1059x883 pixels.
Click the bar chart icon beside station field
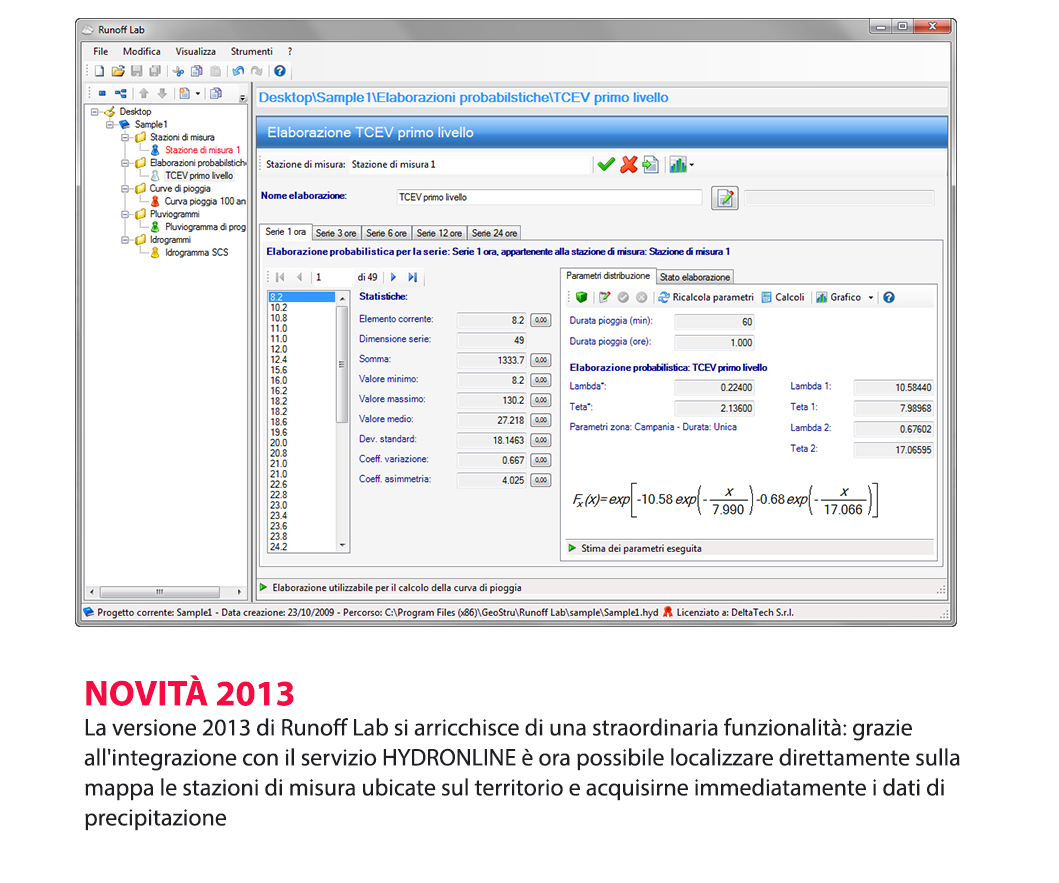pos(677,164)
